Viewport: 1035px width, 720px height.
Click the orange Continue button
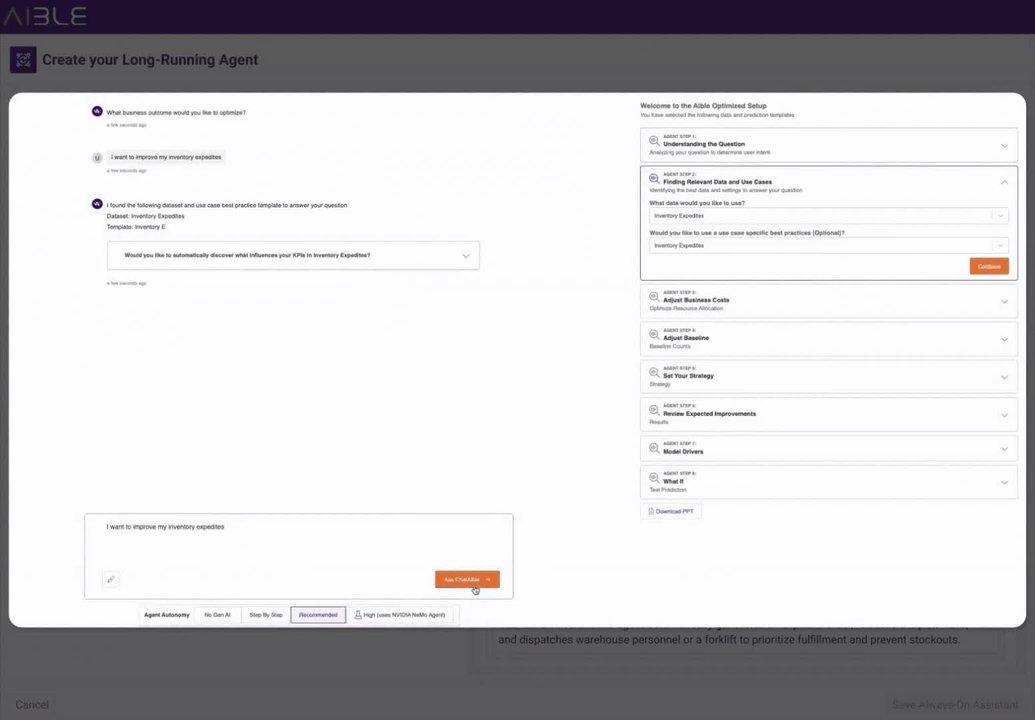pos(989,267)
